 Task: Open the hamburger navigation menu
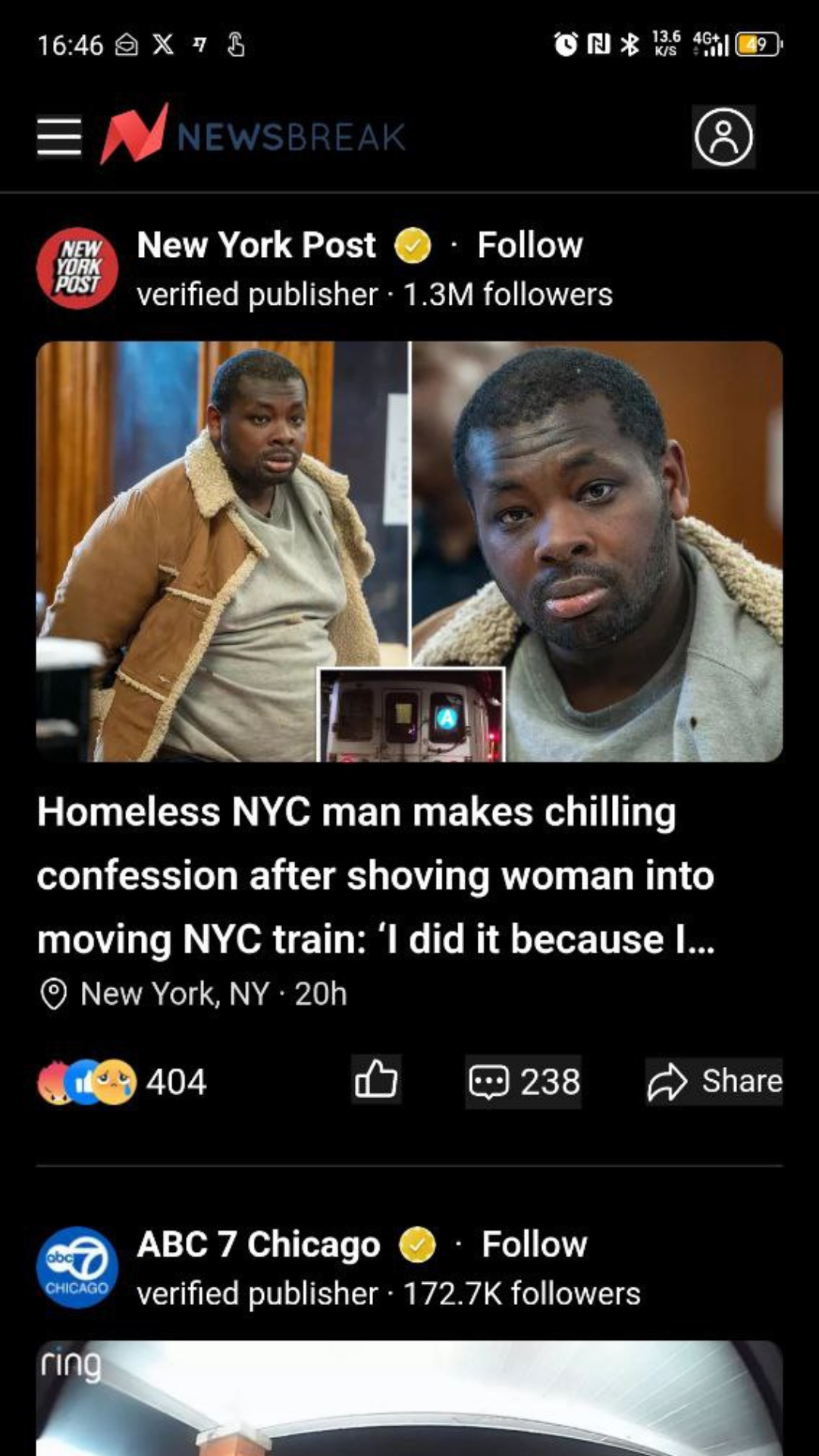click(x=59, y=136)
